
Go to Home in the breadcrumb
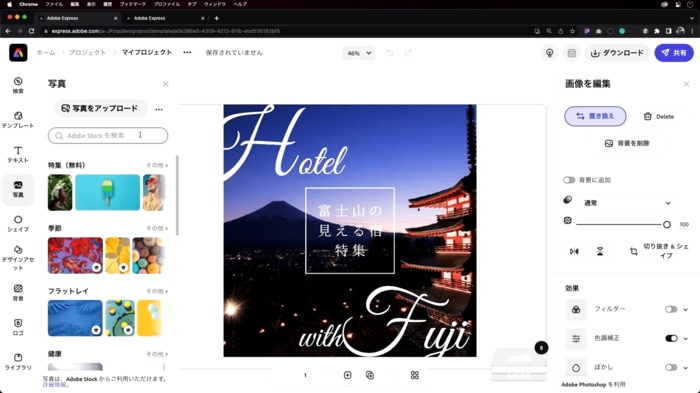click(x=46, y=53)
